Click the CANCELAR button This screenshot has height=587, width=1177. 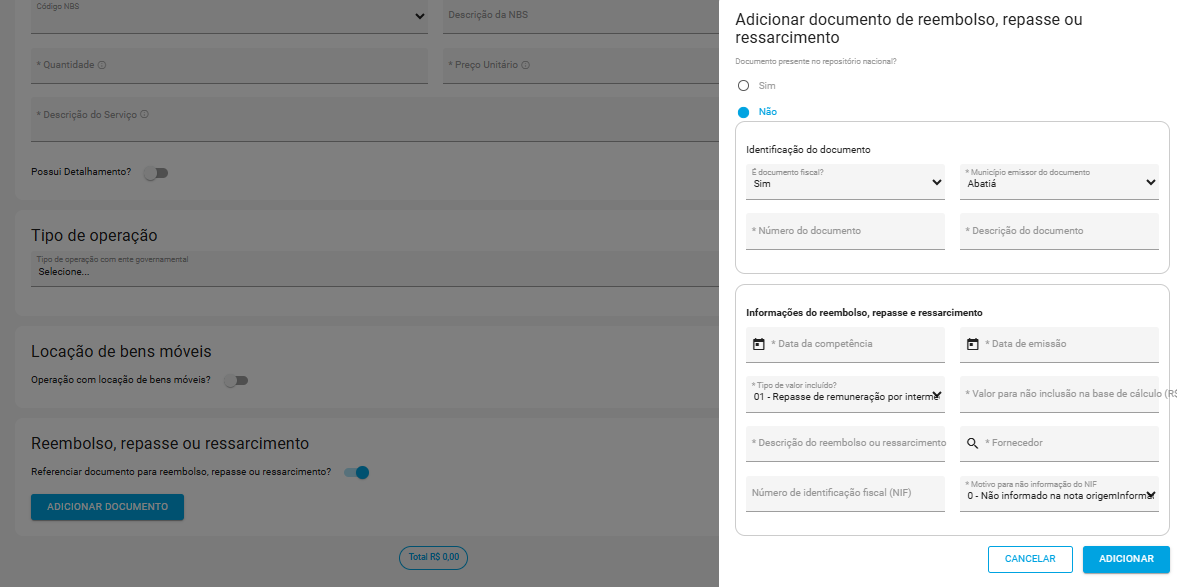(x=1030, y=559)
